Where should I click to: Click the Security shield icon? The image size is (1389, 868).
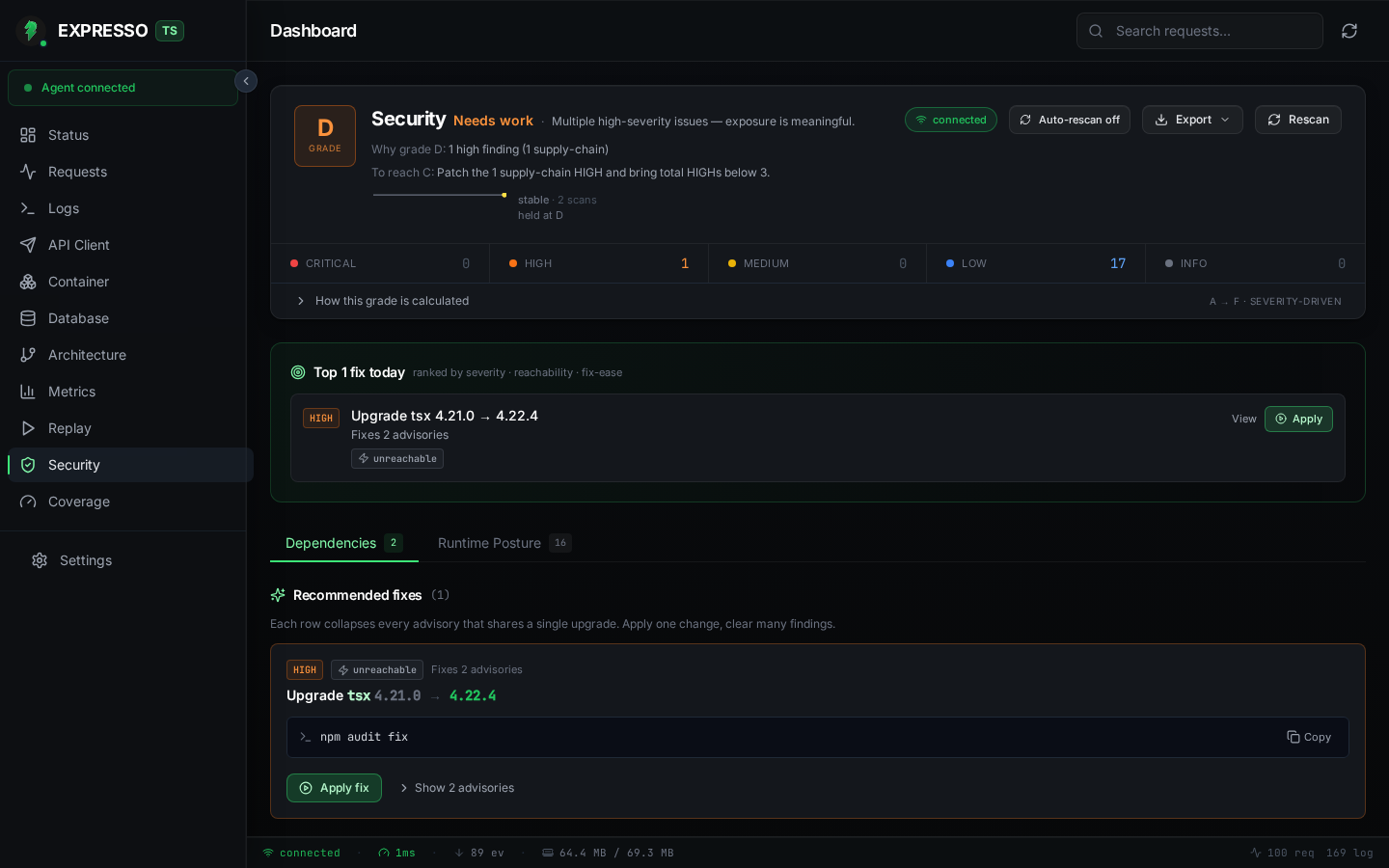click(28, 465)
